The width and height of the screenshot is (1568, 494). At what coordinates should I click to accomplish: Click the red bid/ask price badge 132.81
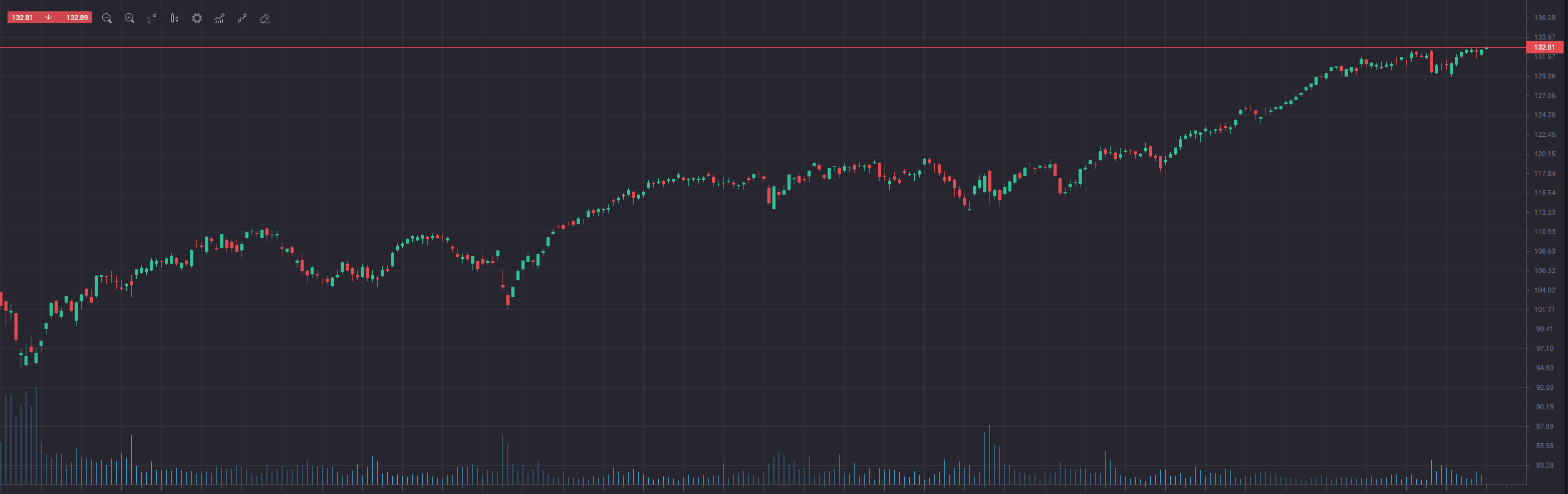pyautogui.click(x=23, y=18)
